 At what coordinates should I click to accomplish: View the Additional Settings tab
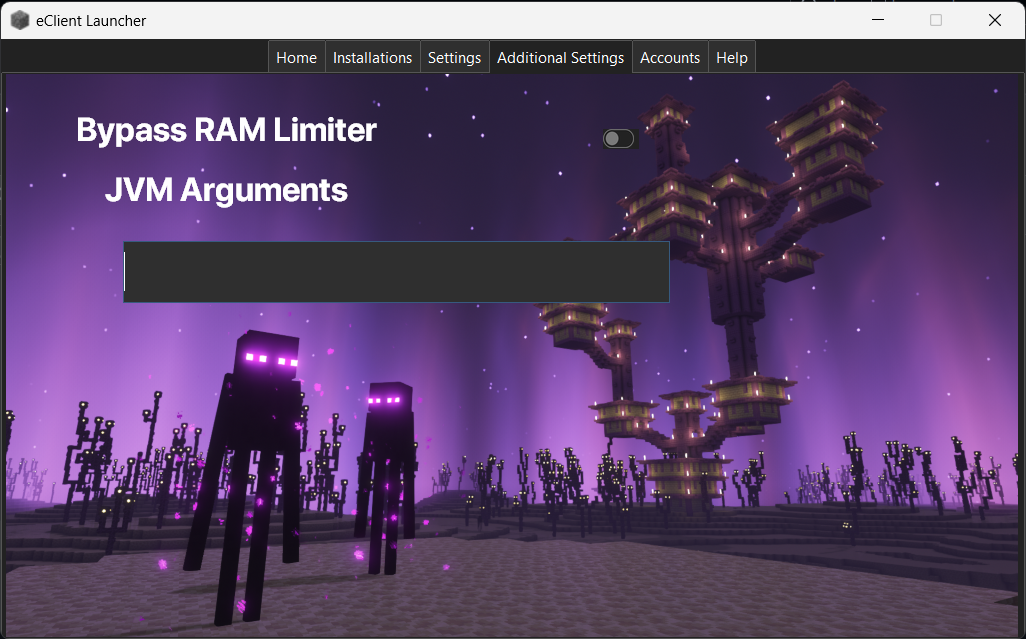[560, 57]
